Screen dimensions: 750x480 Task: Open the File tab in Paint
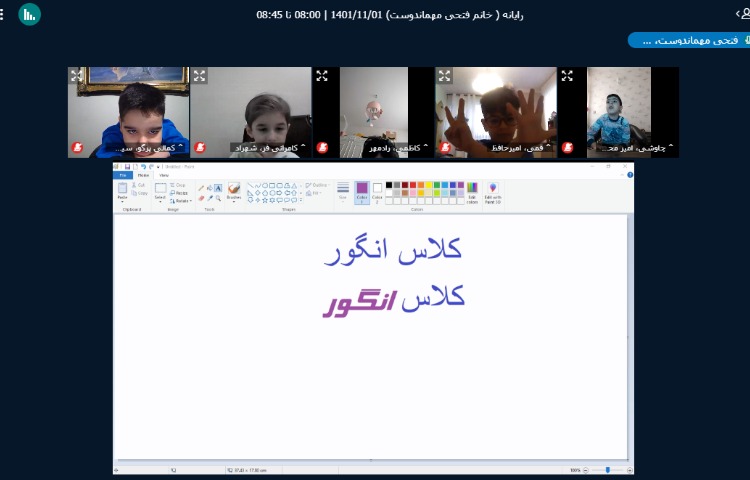tap(123, 175)
